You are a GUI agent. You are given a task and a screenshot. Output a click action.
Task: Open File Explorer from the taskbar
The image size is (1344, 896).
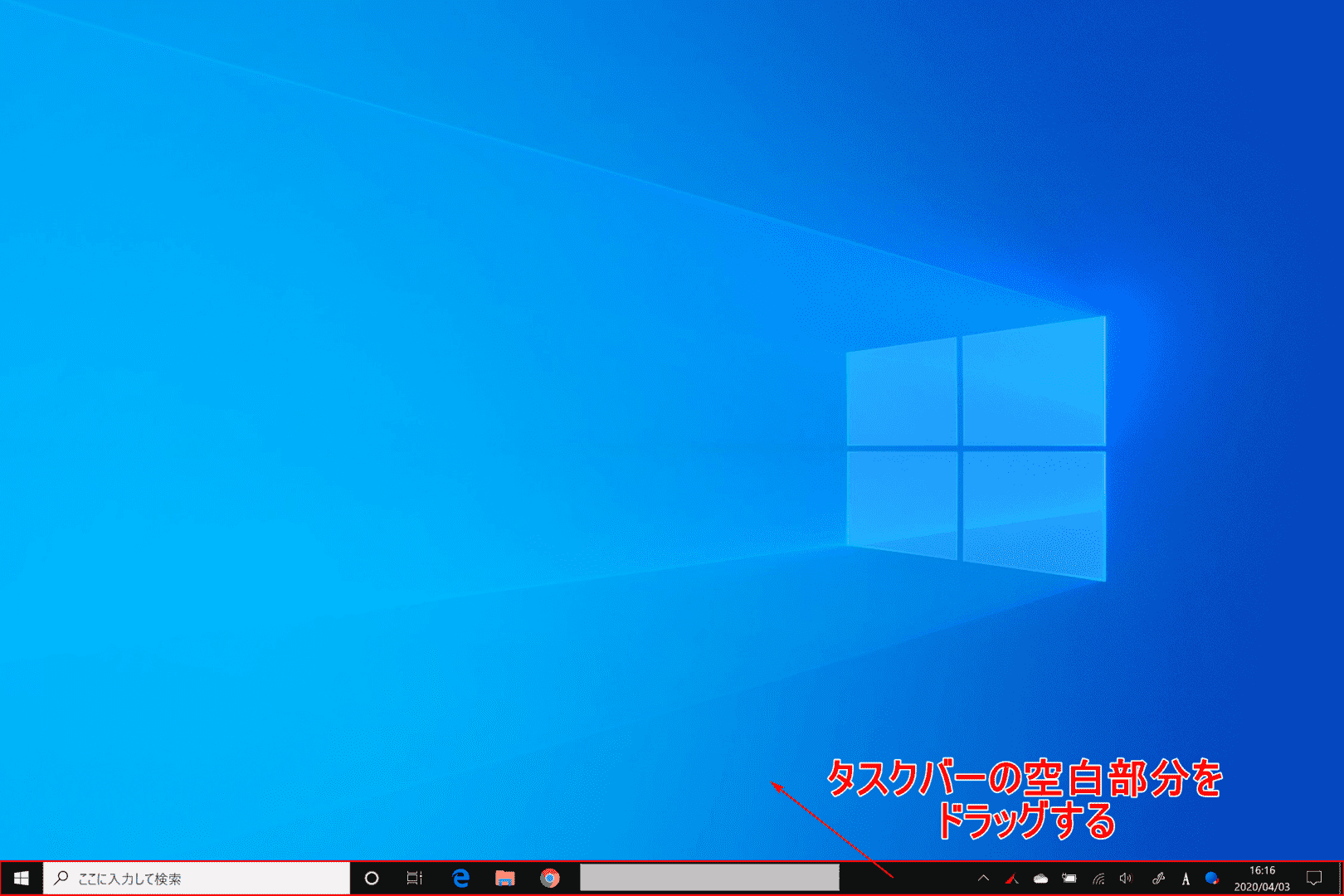(x=504, y=878)
